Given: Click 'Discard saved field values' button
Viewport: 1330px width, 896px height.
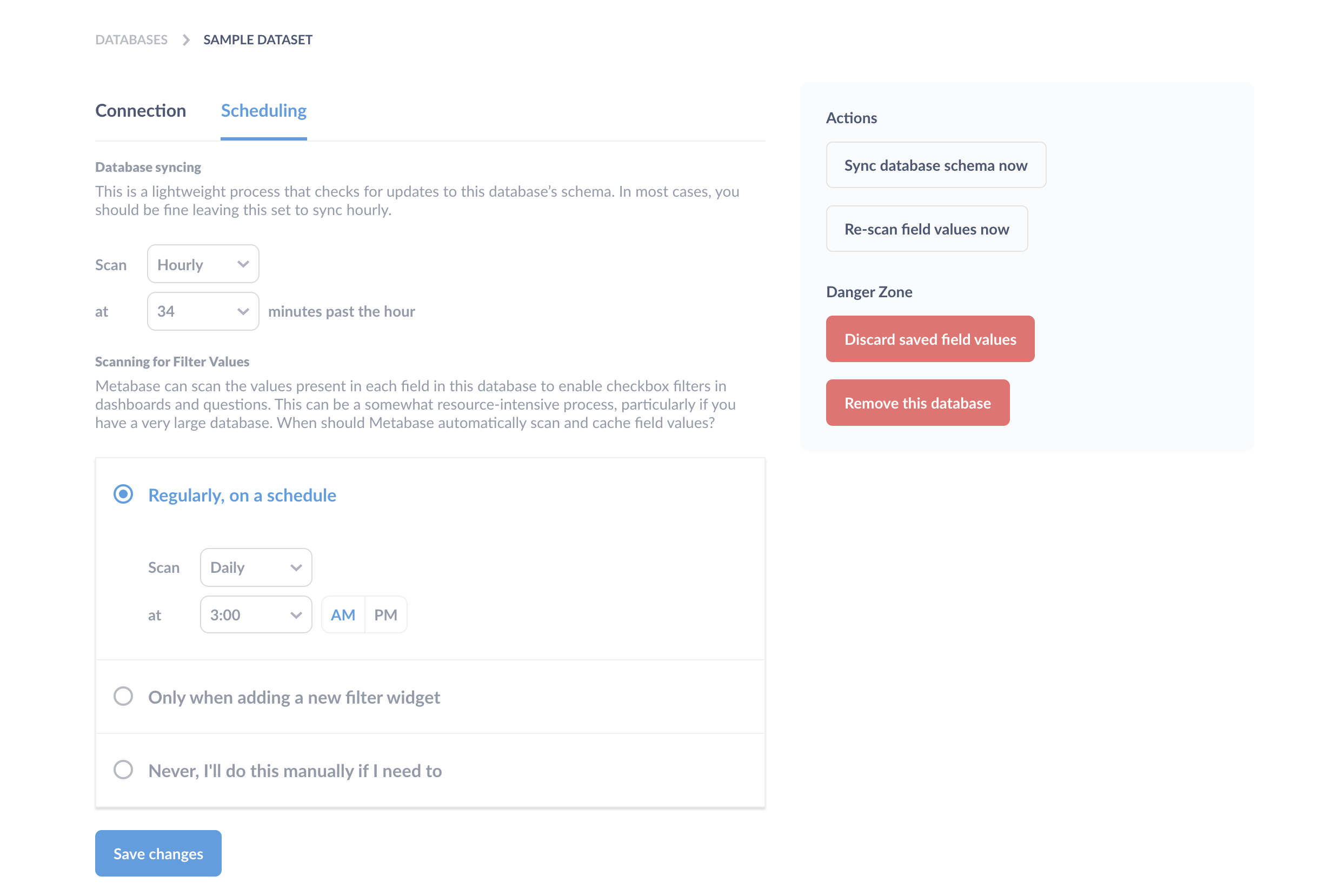Looking at the screenshot, I should point(930,339).
